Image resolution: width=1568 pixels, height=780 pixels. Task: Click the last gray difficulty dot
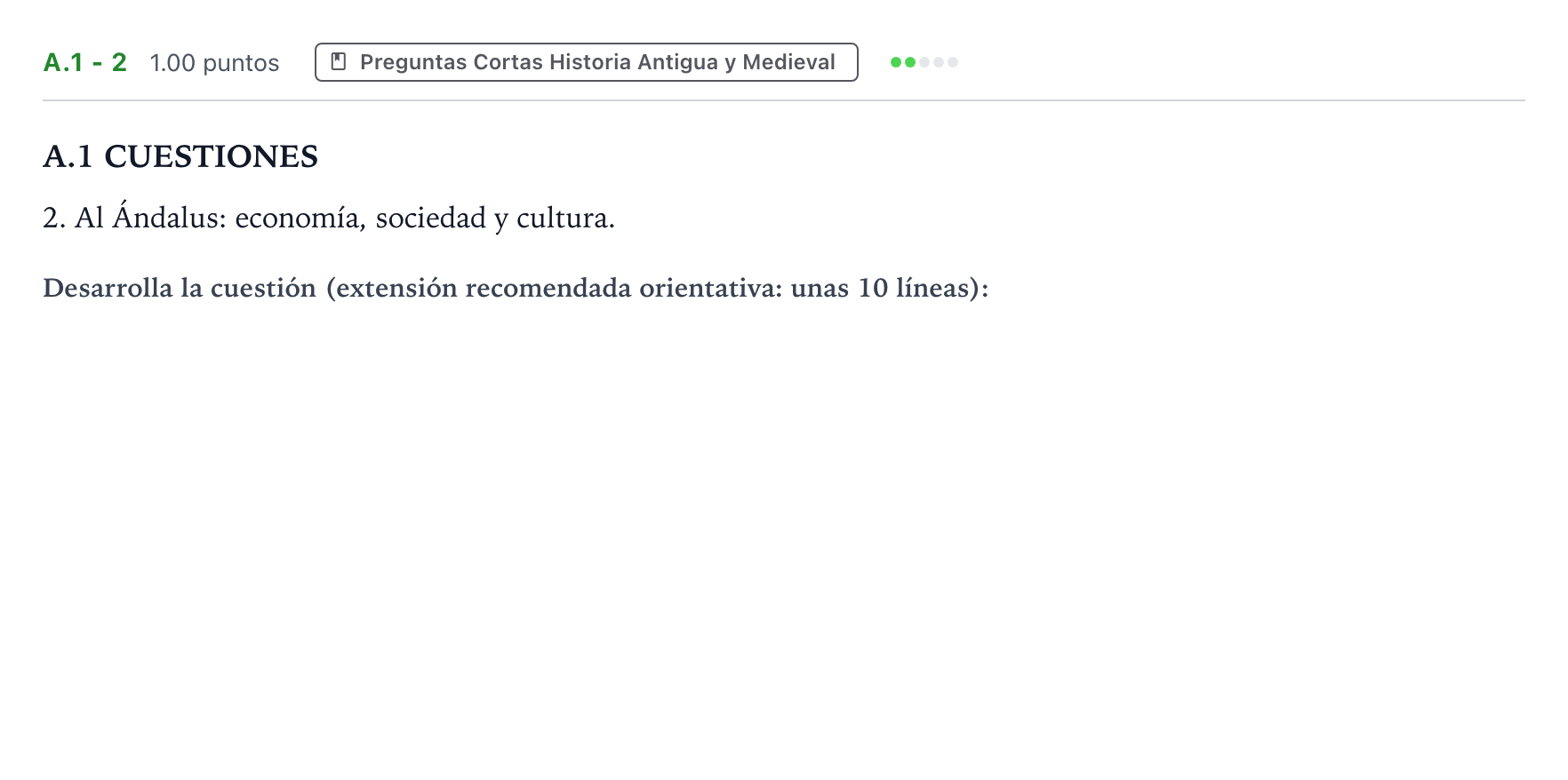(x=953, y=62)
